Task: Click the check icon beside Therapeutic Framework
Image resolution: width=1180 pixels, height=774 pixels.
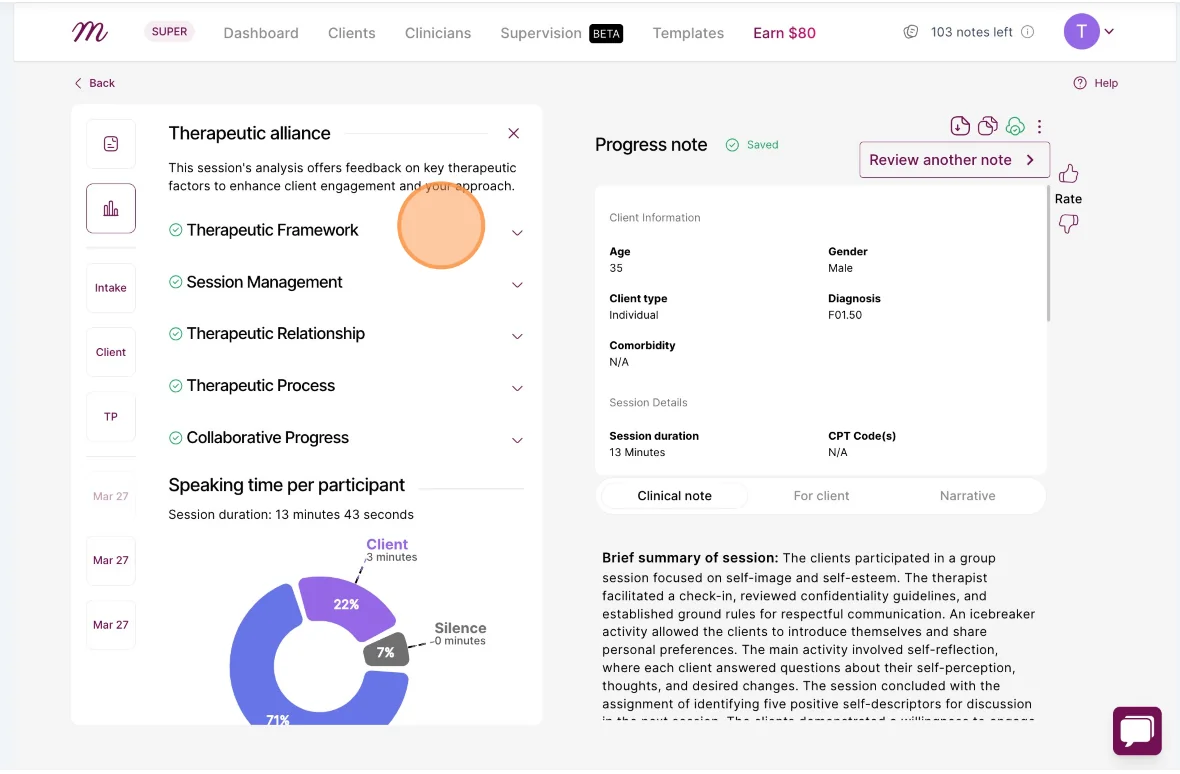Action: tap(175, 230)
